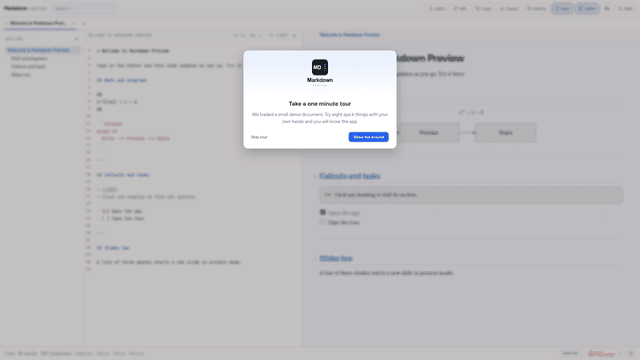
Task: Click the About link in the status bar
Action: pos(103,353)
